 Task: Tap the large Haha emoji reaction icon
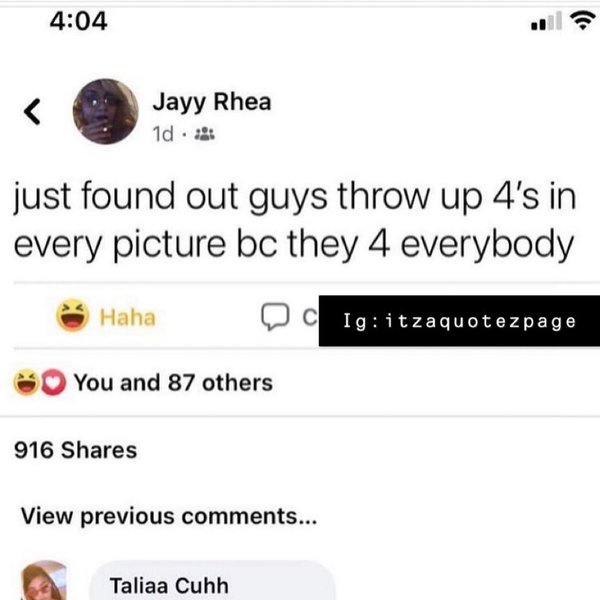[73, 315]
